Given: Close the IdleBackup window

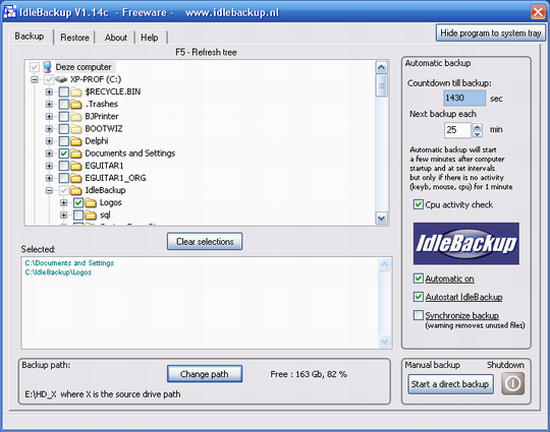Looking at the screenshot, I should [x=538, y=12].
